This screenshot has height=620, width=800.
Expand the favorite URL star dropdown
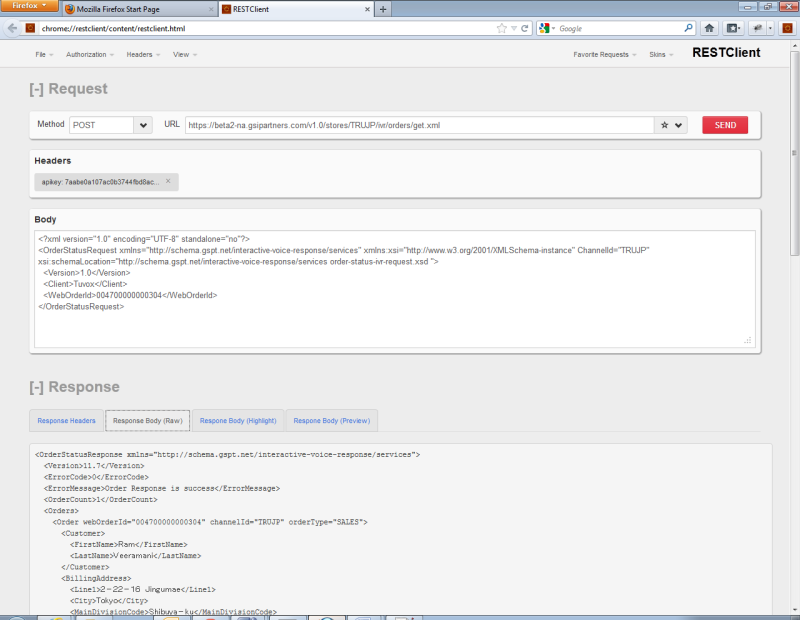coord(672,125)
